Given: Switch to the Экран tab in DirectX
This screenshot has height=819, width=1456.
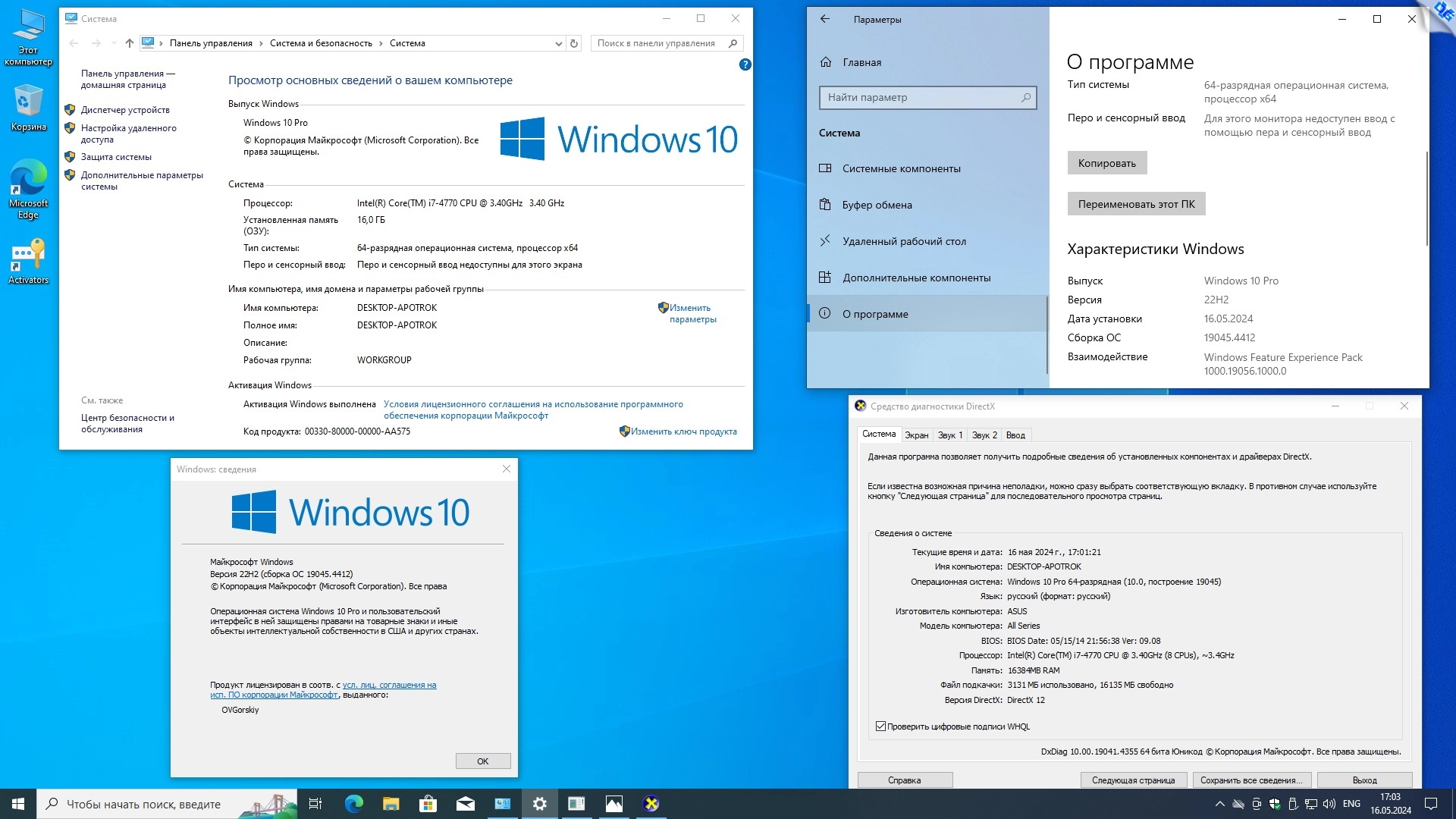Looking at the screenshot, I should 916,435.
